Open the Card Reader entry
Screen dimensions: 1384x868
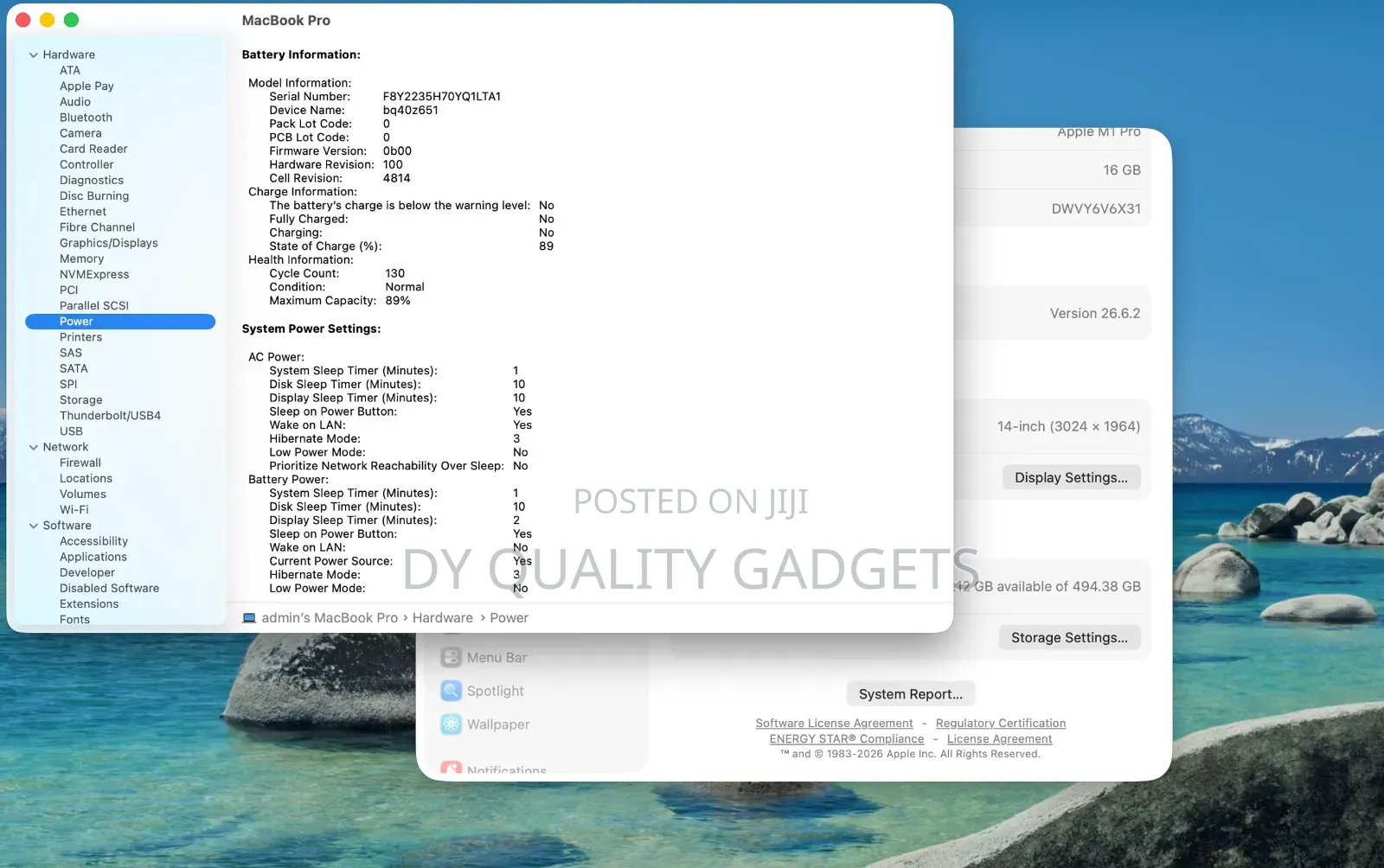click(93, 149)
